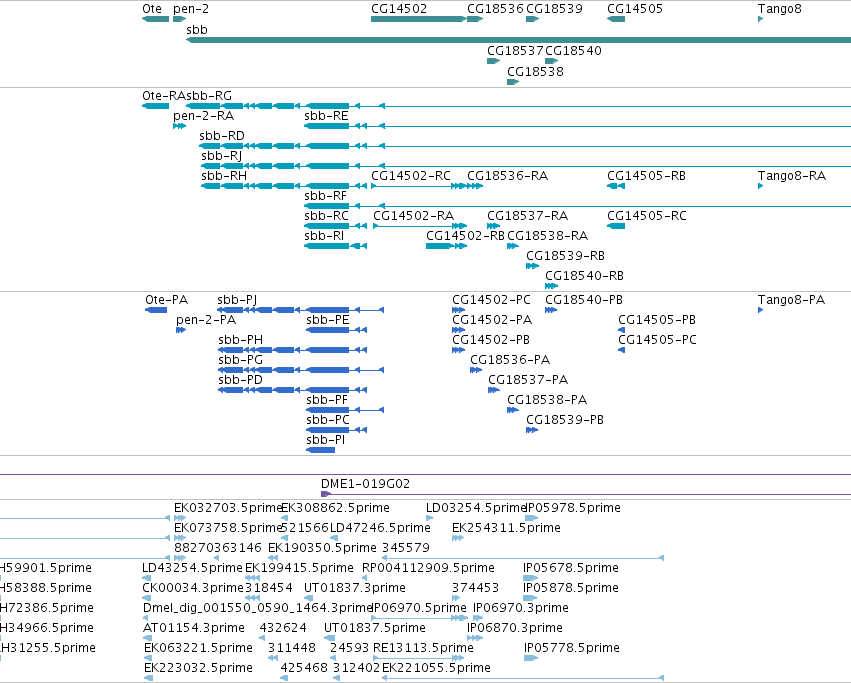This screenshot has height=683, width=851.
Task: Select the CG14505-RB transcript
Action: tap(616, 186)
